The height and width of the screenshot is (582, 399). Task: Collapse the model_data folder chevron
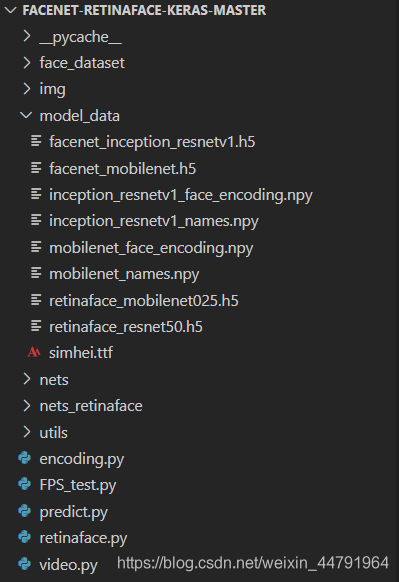(26, 115)
